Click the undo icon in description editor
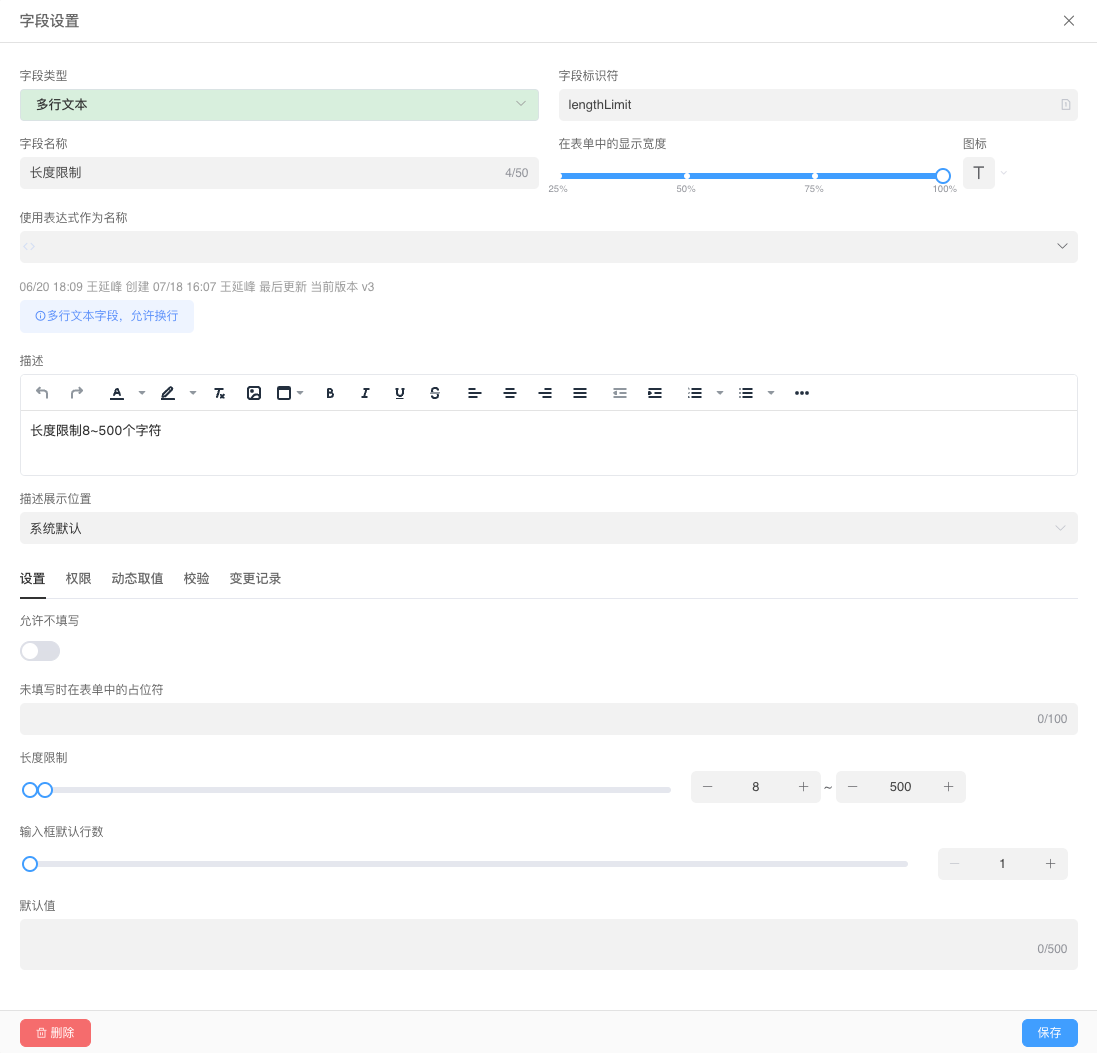The height and width of the screenshot is (1053, 1097). 42,393
